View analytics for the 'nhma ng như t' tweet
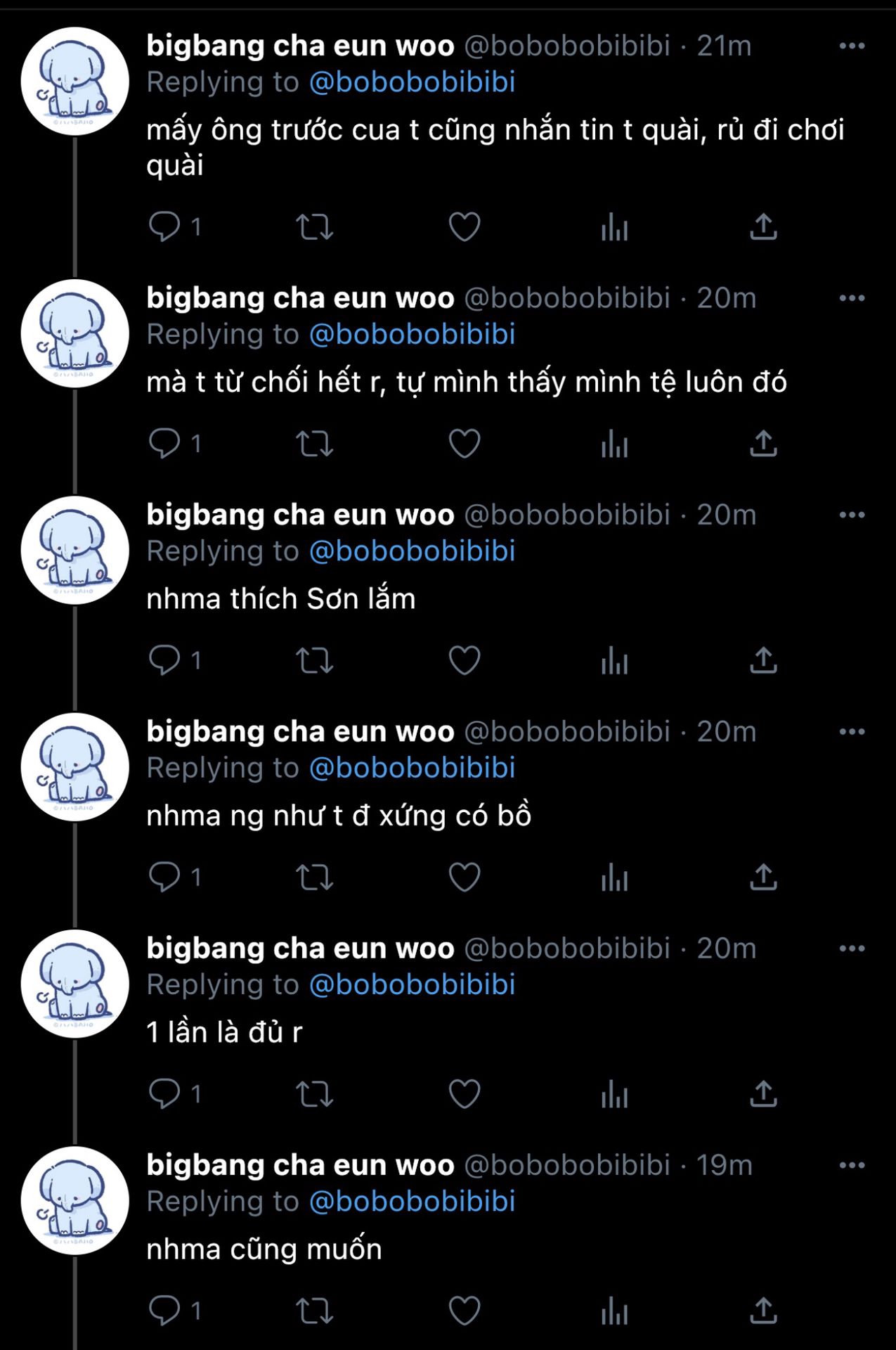Image resolution: width=896 pixels, height=1350 pixels. pyautogui.click(x=614, y=877)
